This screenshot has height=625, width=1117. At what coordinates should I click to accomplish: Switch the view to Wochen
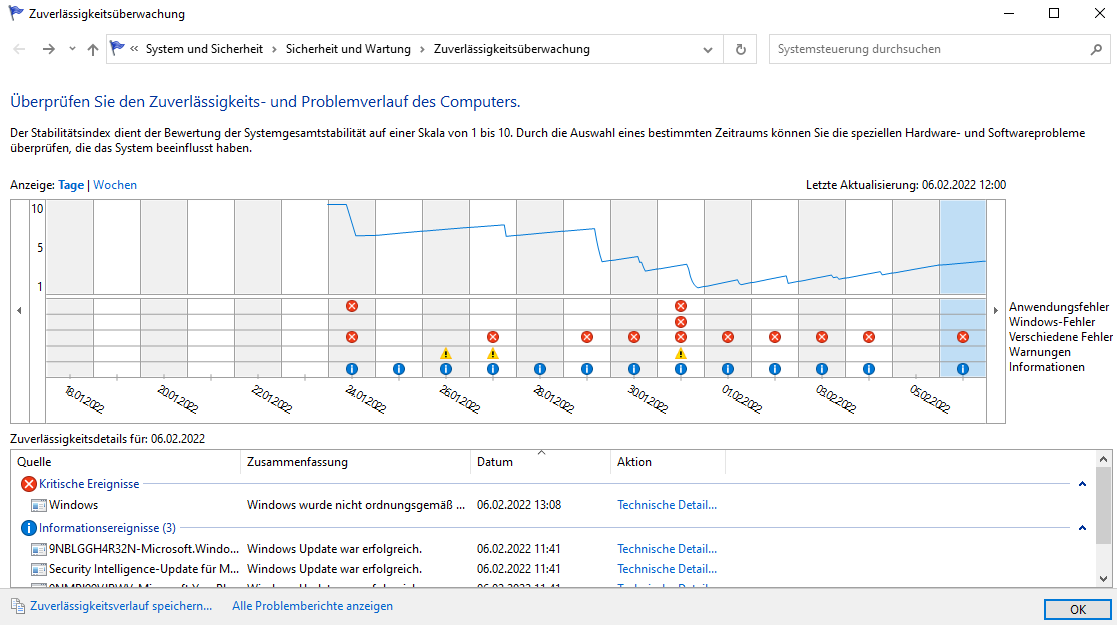click(114, 184)
